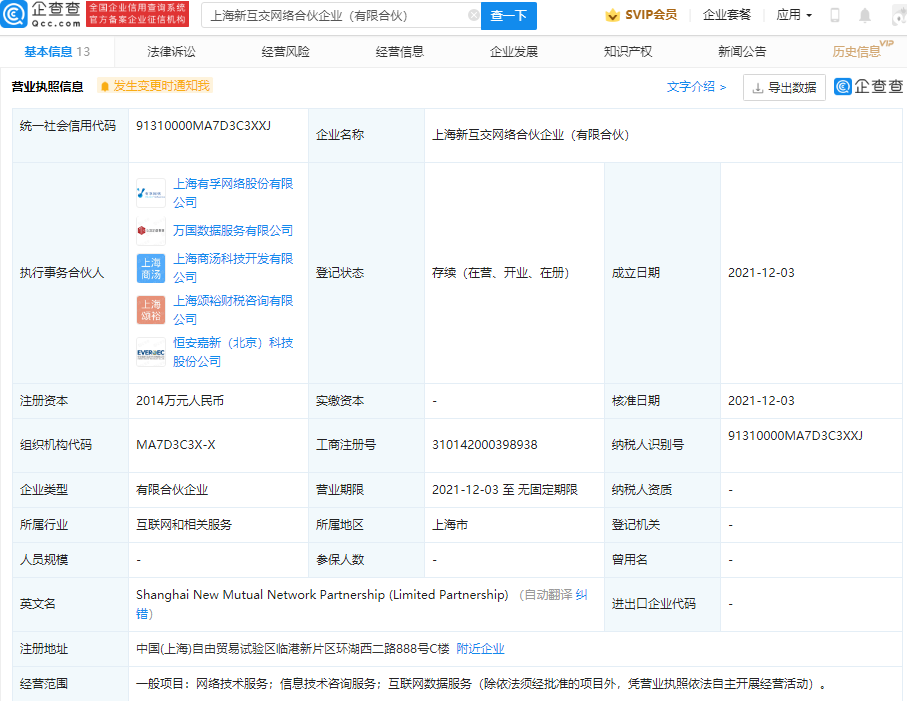Open 上海商汤科技开发有限公司 link
This screenshot has width=907, height=701.
pyautogui.click(x=233, y=268)
